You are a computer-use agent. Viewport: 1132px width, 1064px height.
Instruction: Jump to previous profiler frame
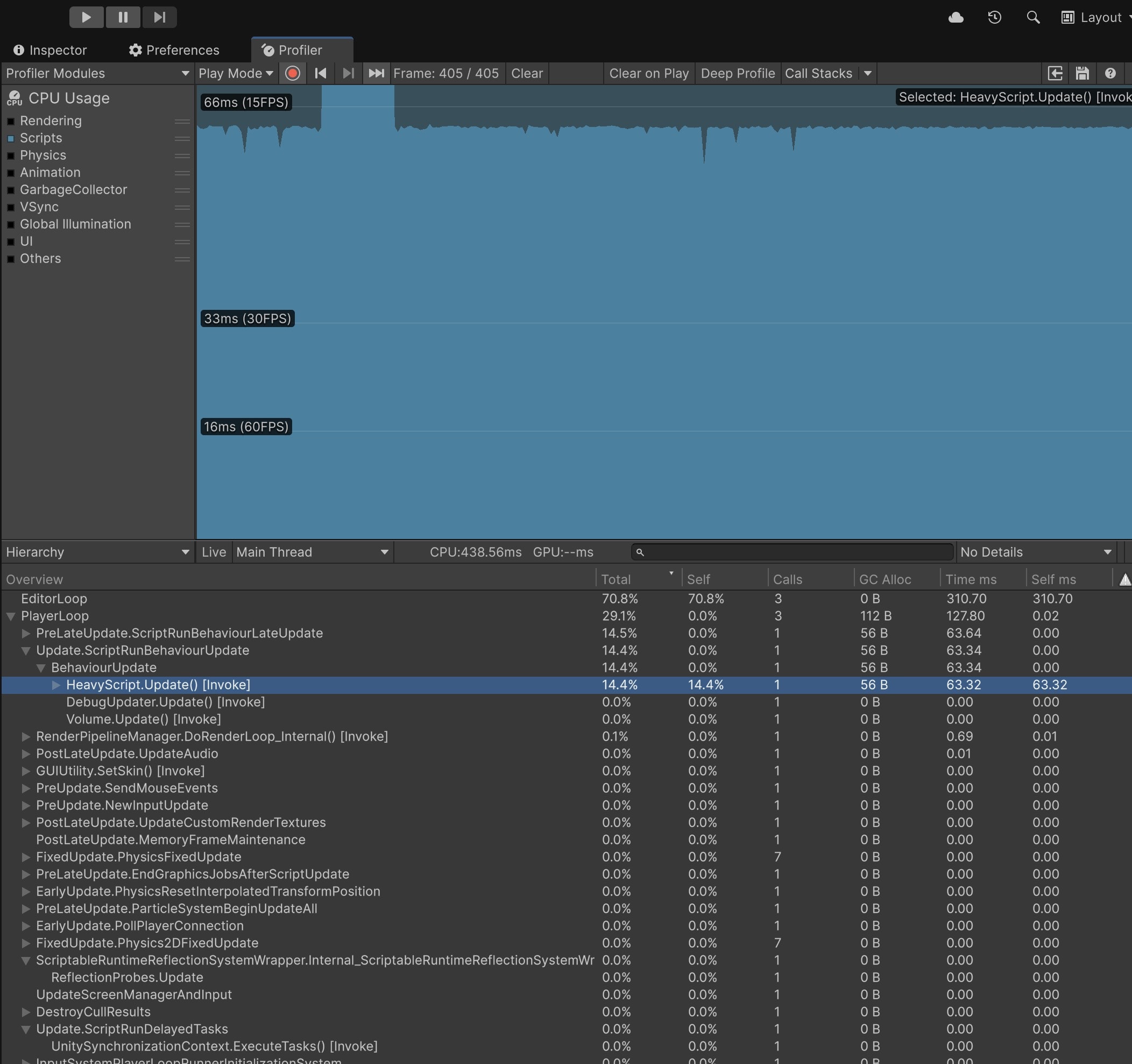click(x=321, y=74)
